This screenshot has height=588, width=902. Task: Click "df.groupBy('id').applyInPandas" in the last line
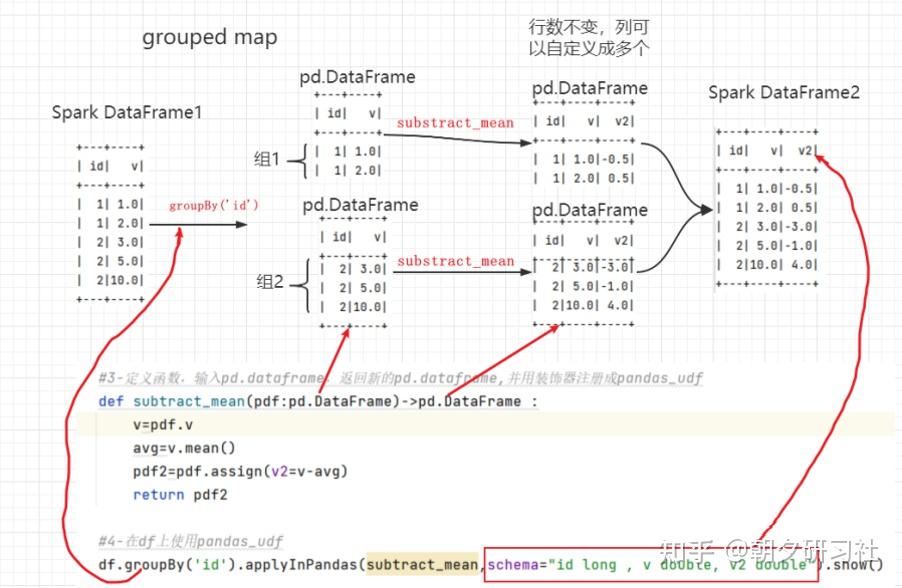pos(228,564)
